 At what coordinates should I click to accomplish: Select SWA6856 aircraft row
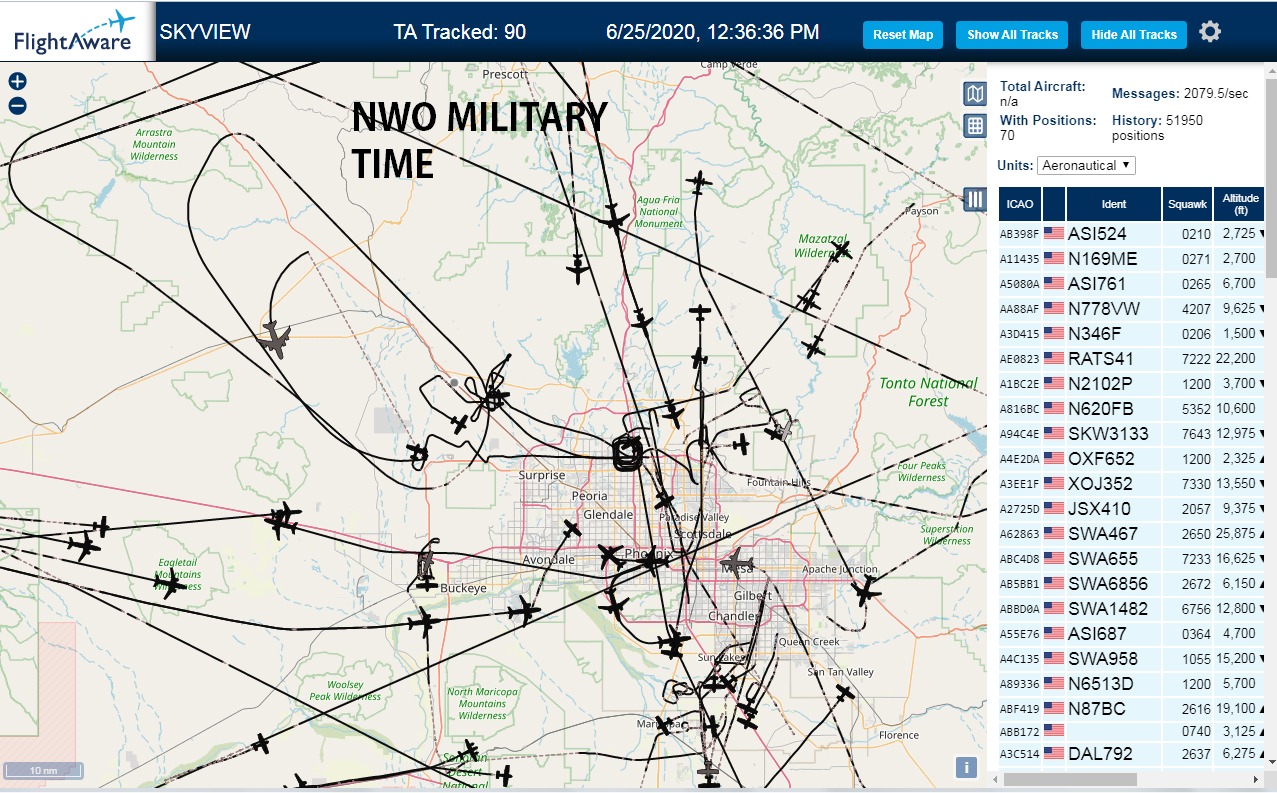[1132, 583]
